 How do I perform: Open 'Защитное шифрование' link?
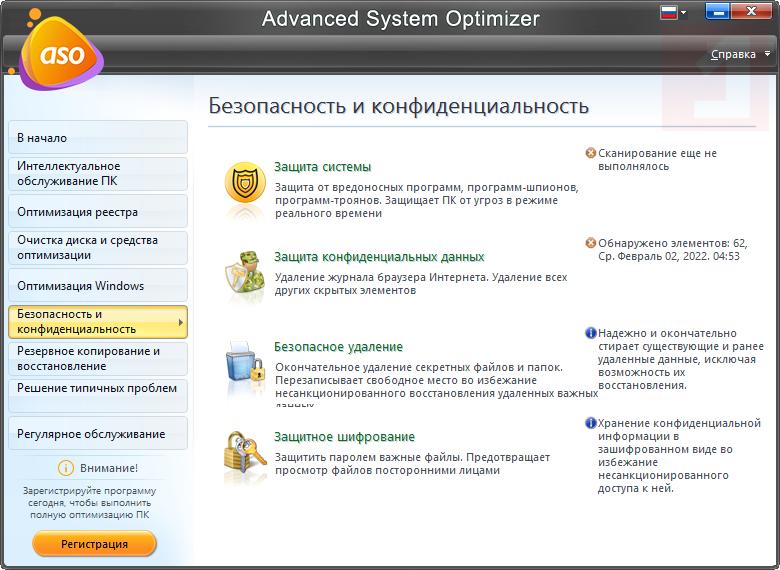pyautogui.click(x=344, y=437)
